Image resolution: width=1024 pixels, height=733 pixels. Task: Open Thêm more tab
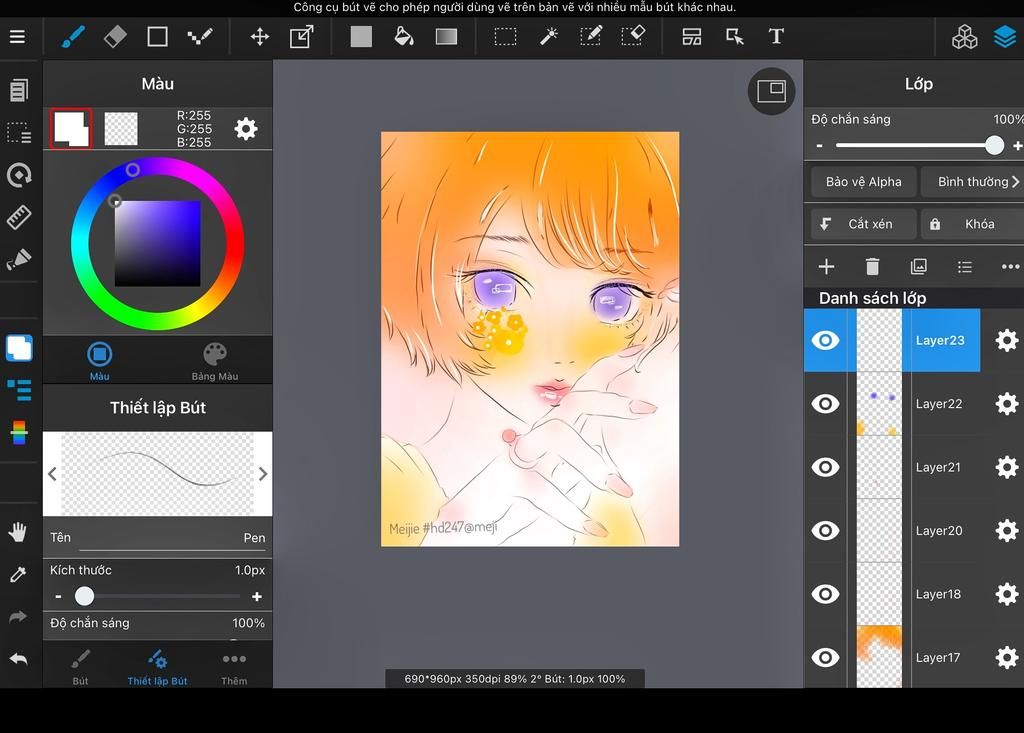(234, 667)
